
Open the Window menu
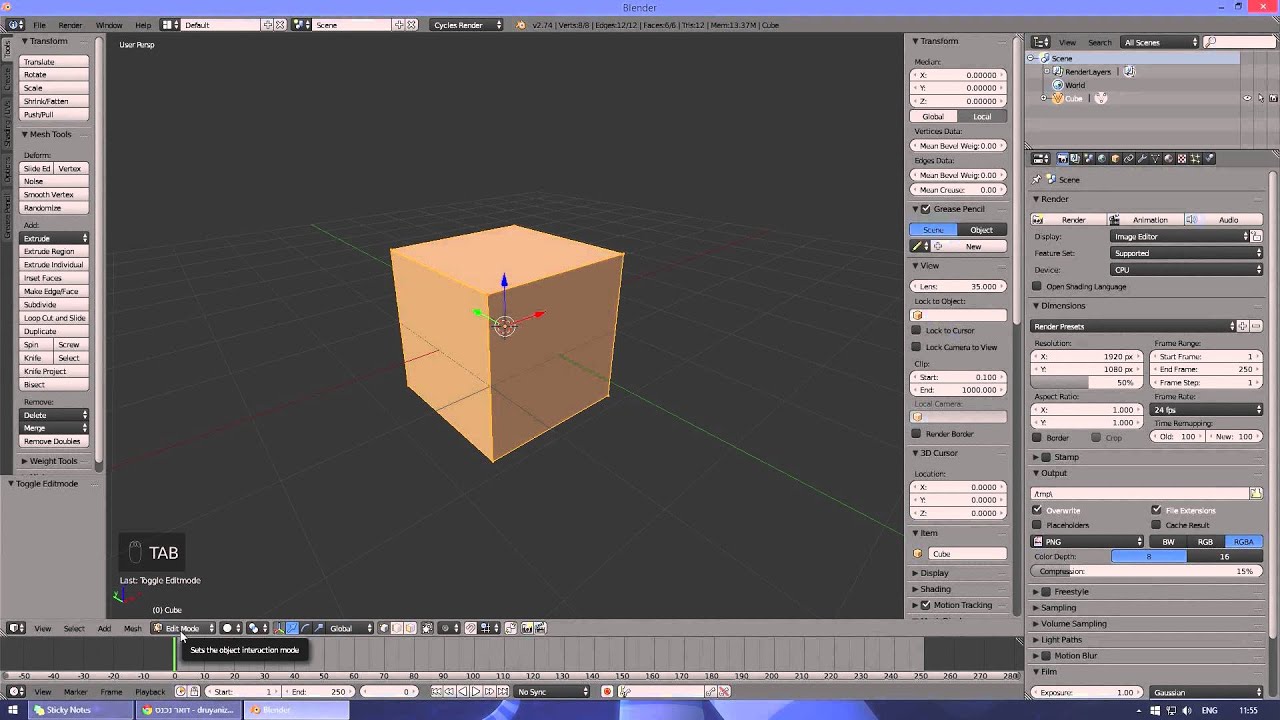click(x=109, y=24)
